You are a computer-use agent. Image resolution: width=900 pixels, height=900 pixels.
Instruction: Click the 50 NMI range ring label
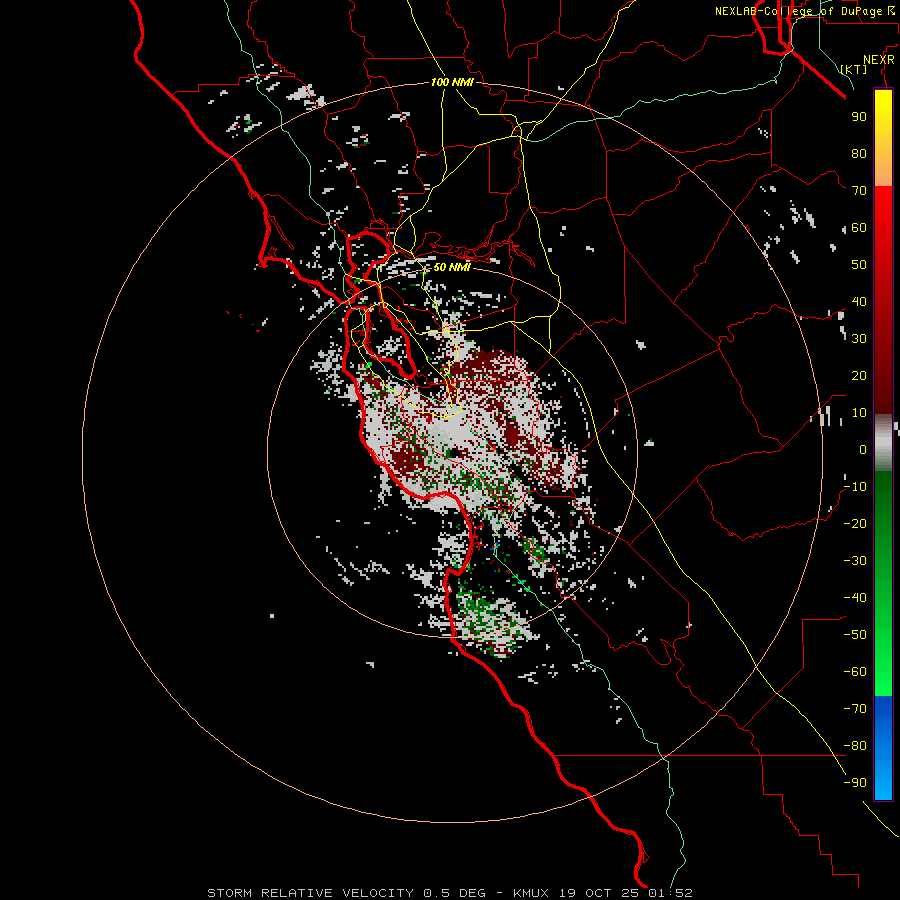pos(452,267)
